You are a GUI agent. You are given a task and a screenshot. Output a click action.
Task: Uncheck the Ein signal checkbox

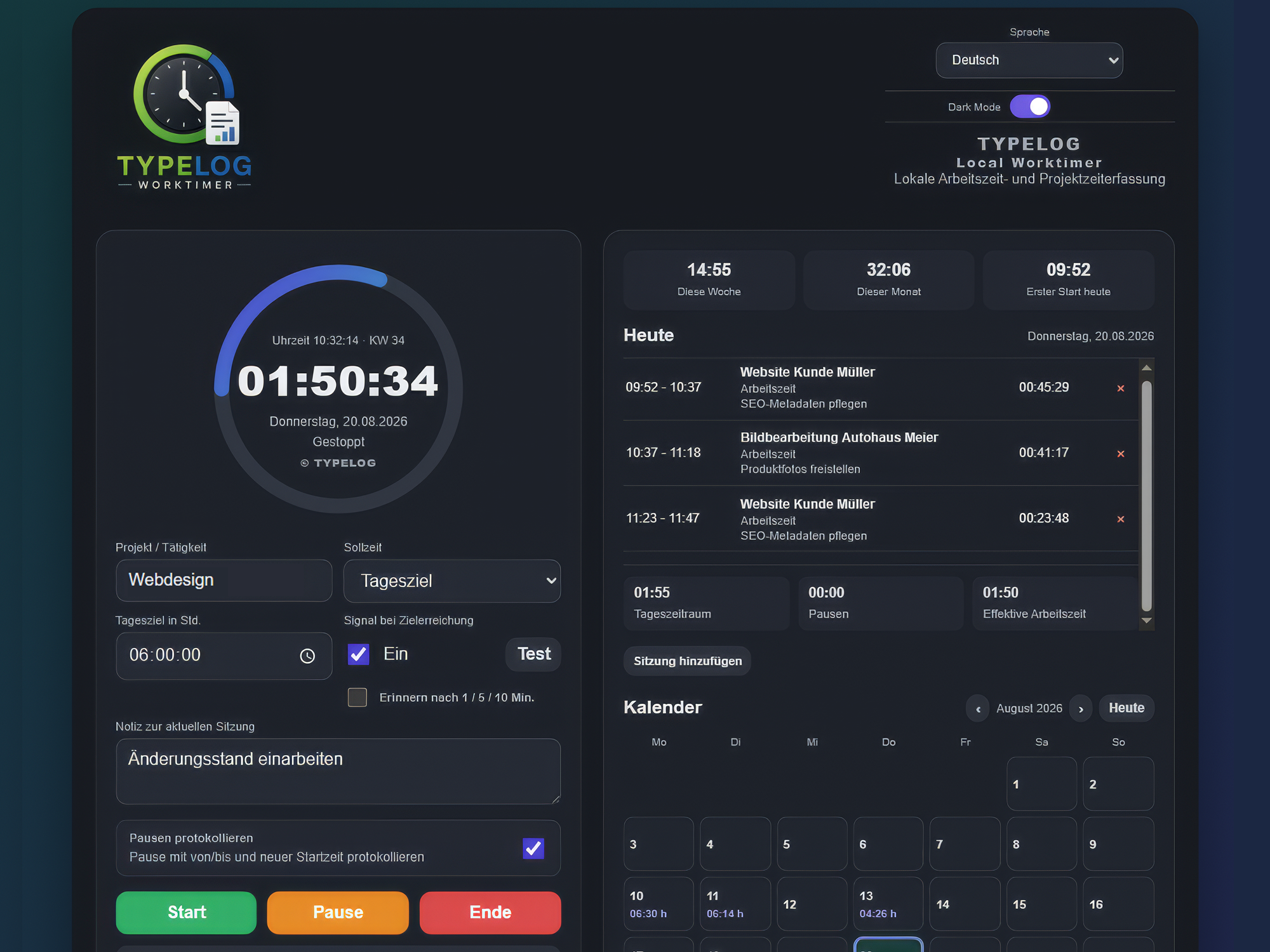[x=358, y=654]
